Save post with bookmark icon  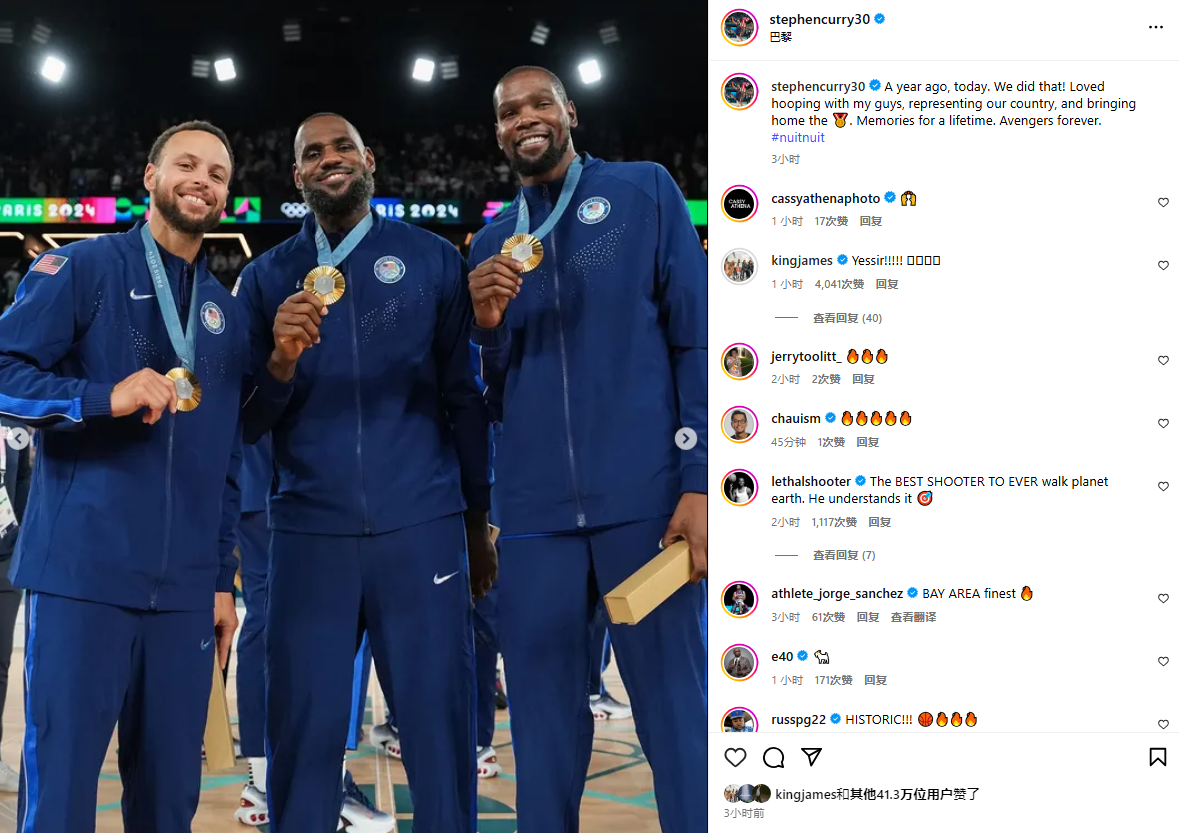coord(1157,757)
